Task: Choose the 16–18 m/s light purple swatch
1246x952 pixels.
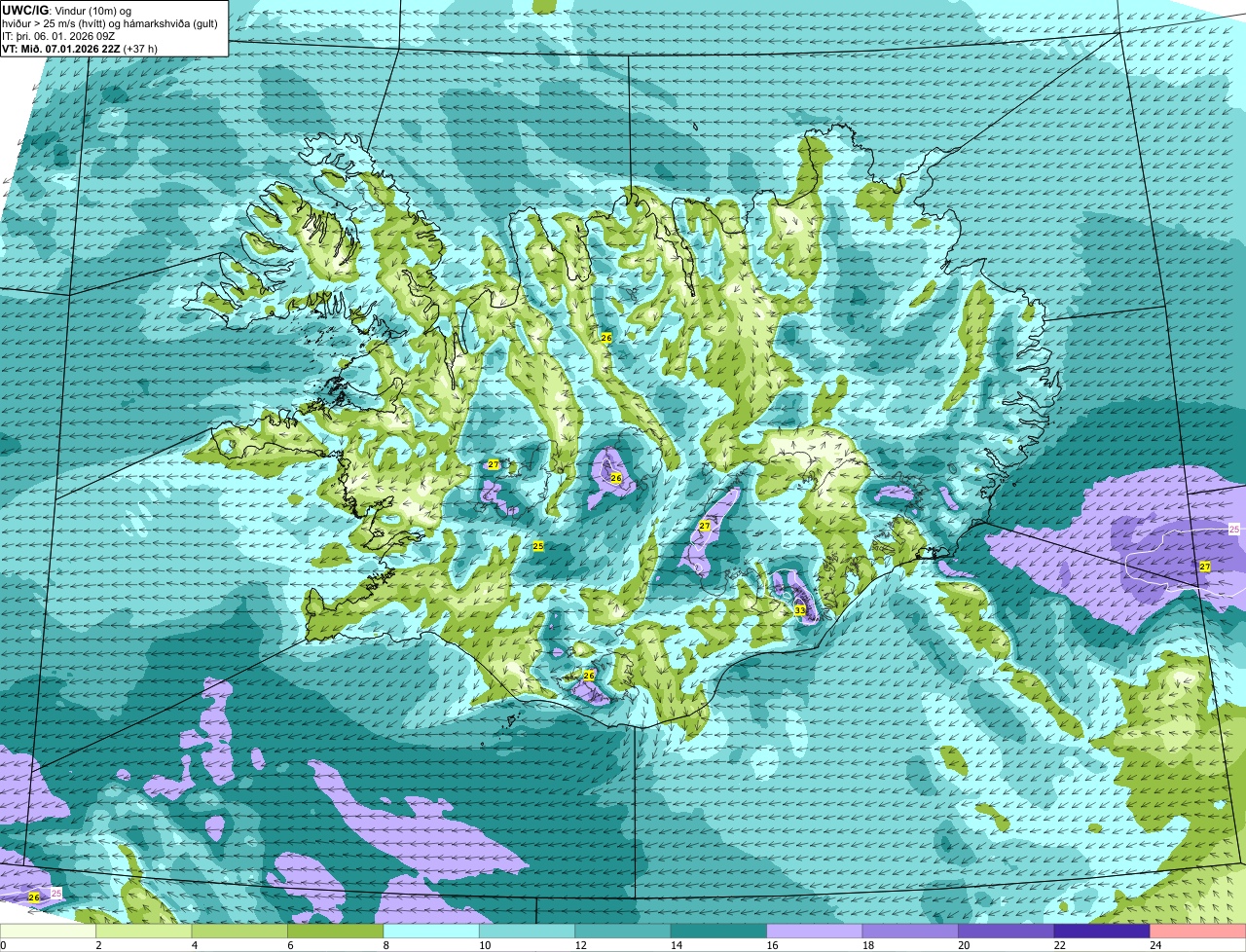Action: click(x=815, y=931)
